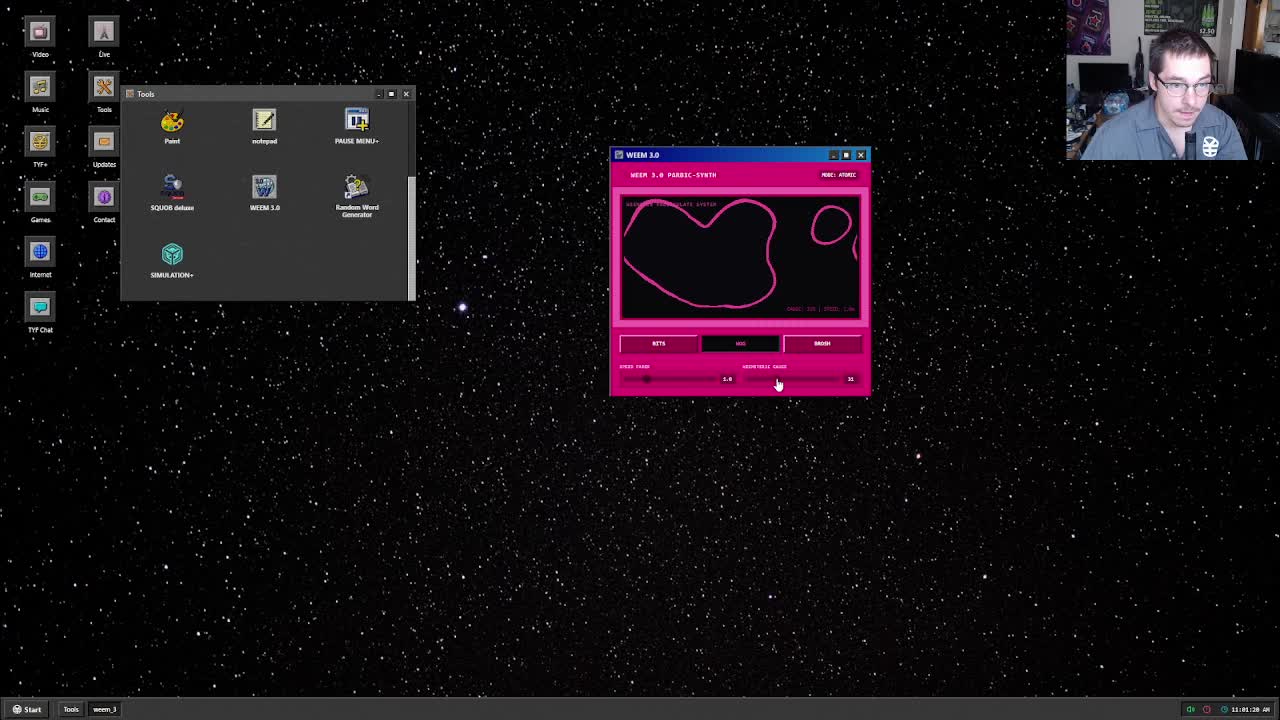Viewport: 1280px width, 720px height.
Task: Launch SQUOB deluxe in the Tools window
Action: 172,194
